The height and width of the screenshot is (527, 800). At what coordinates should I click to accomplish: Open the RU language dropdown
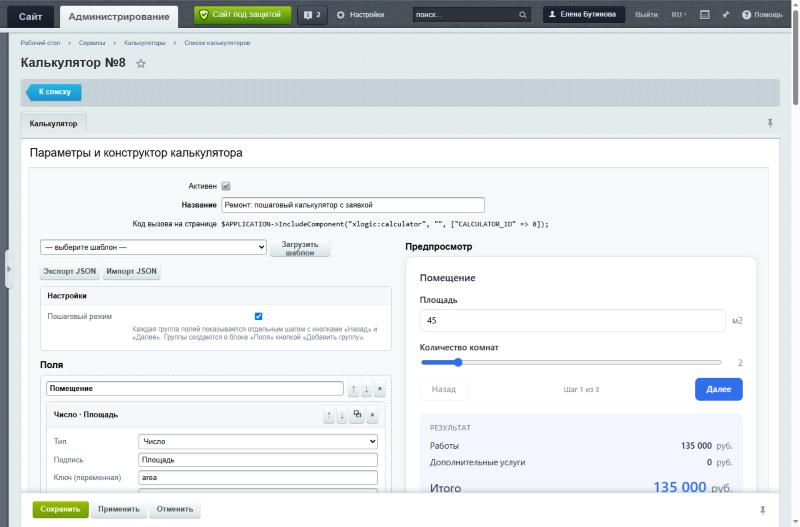tap(679, 15)
